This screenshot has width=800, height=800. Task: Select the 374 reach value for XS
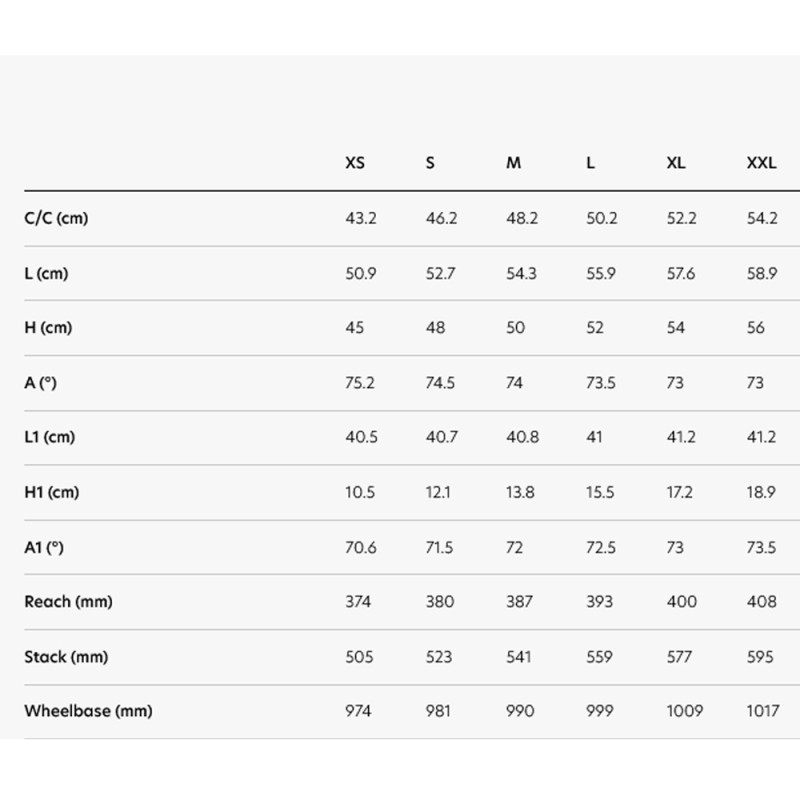coord(359,602)
